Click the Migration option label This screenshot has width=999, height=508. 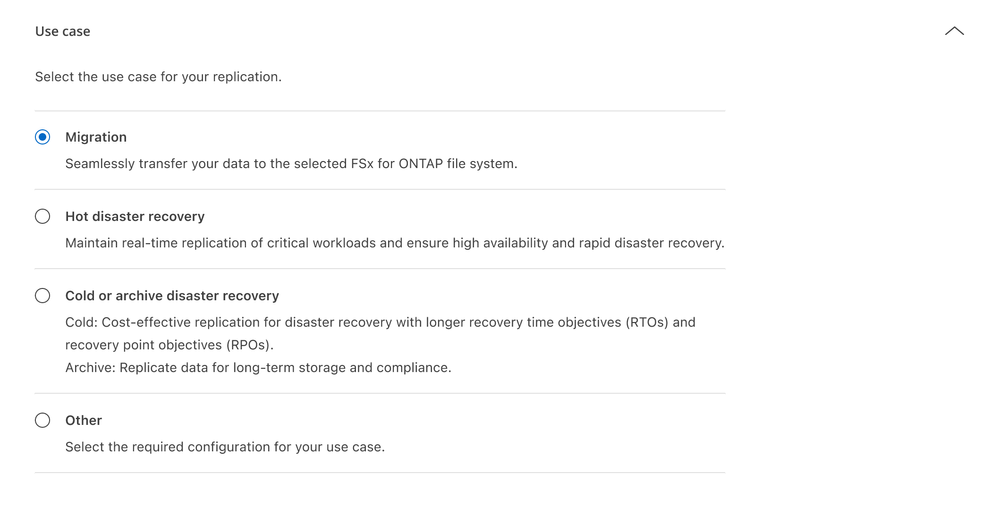click(96, 137)
